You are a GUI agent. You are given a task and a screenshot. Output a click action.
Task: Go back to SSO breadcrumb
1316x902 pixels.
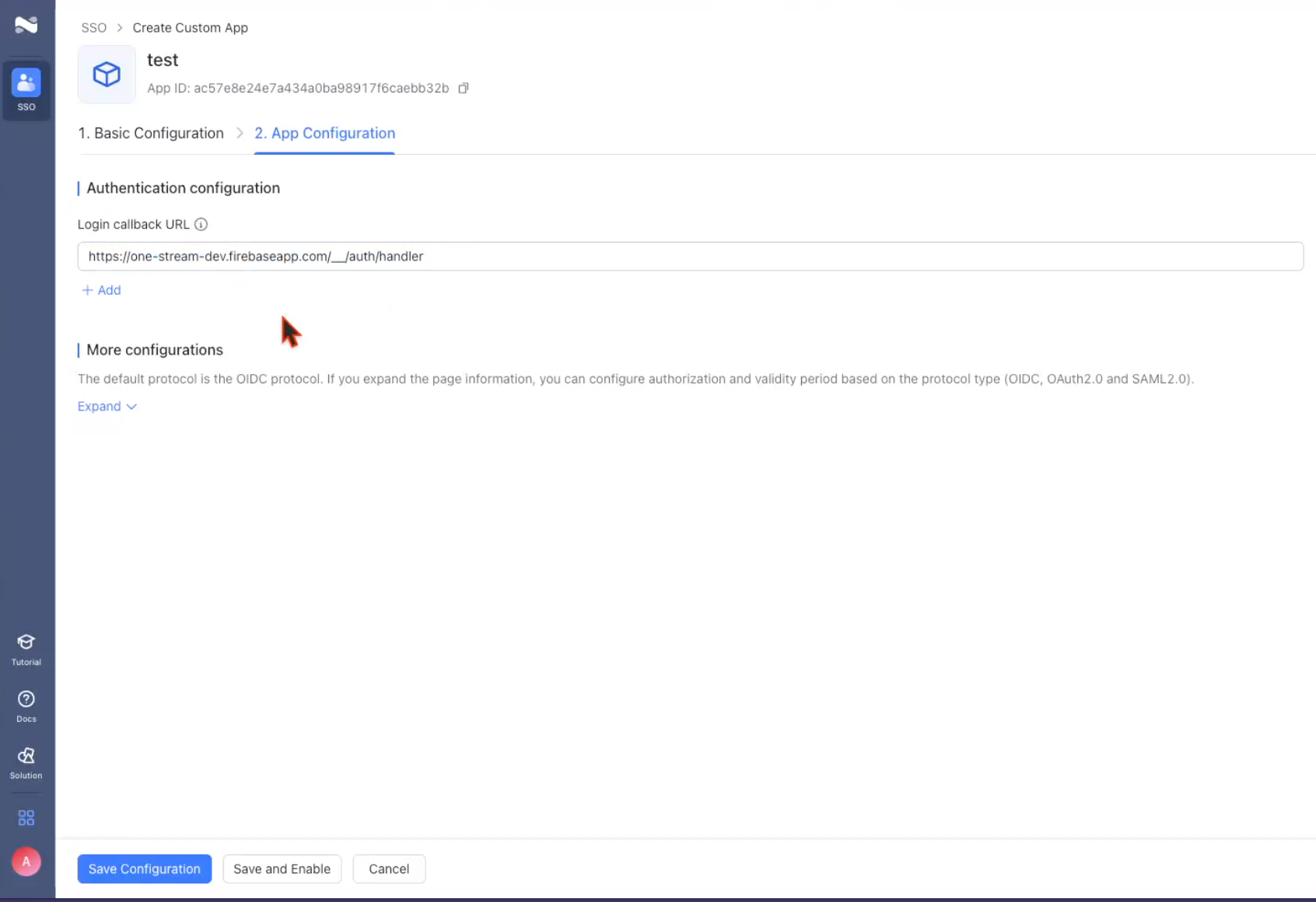click(x=93, y=28)
